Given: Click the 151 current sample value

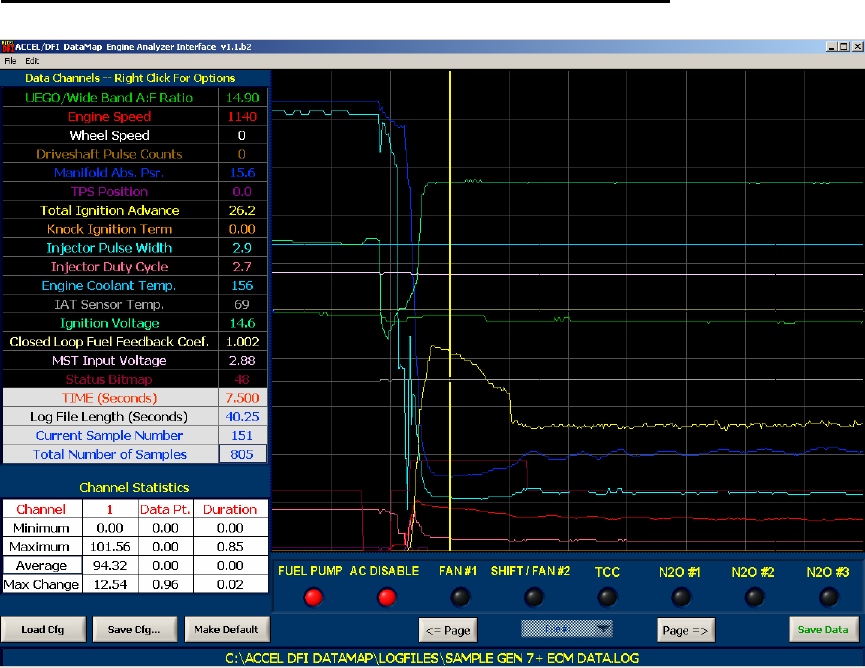Looking at the screenshot, I should 243,435.
